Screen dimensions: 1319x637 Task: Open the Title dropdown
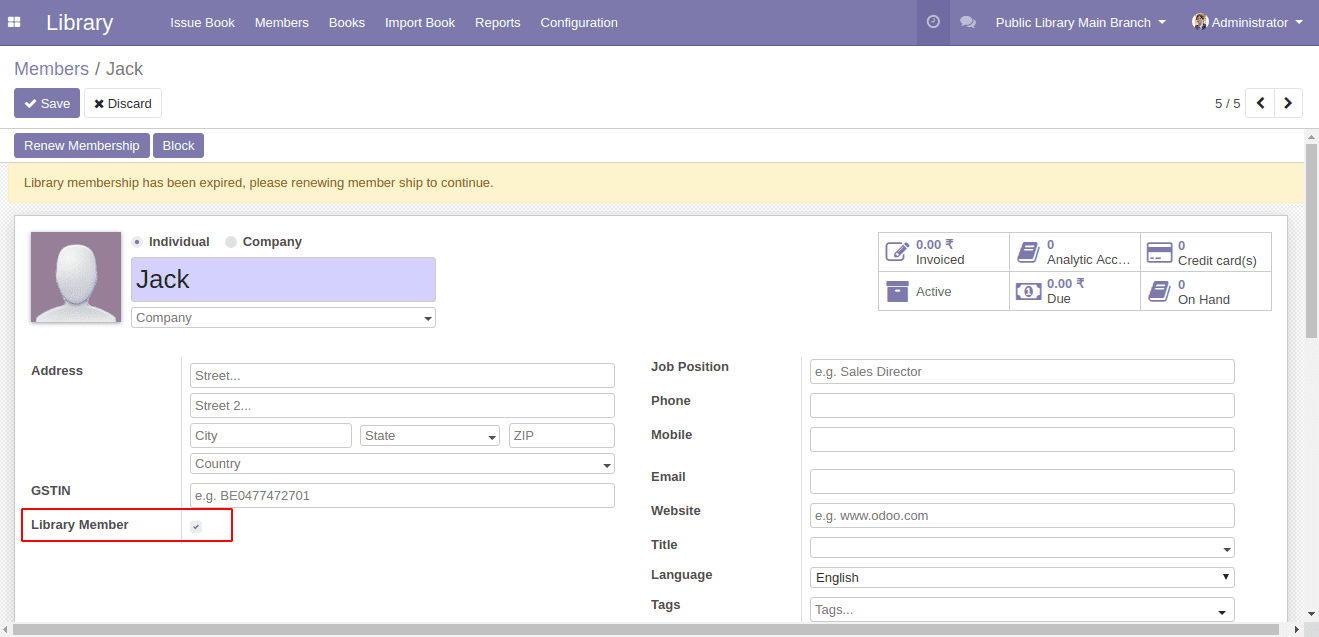(1022, 548)
